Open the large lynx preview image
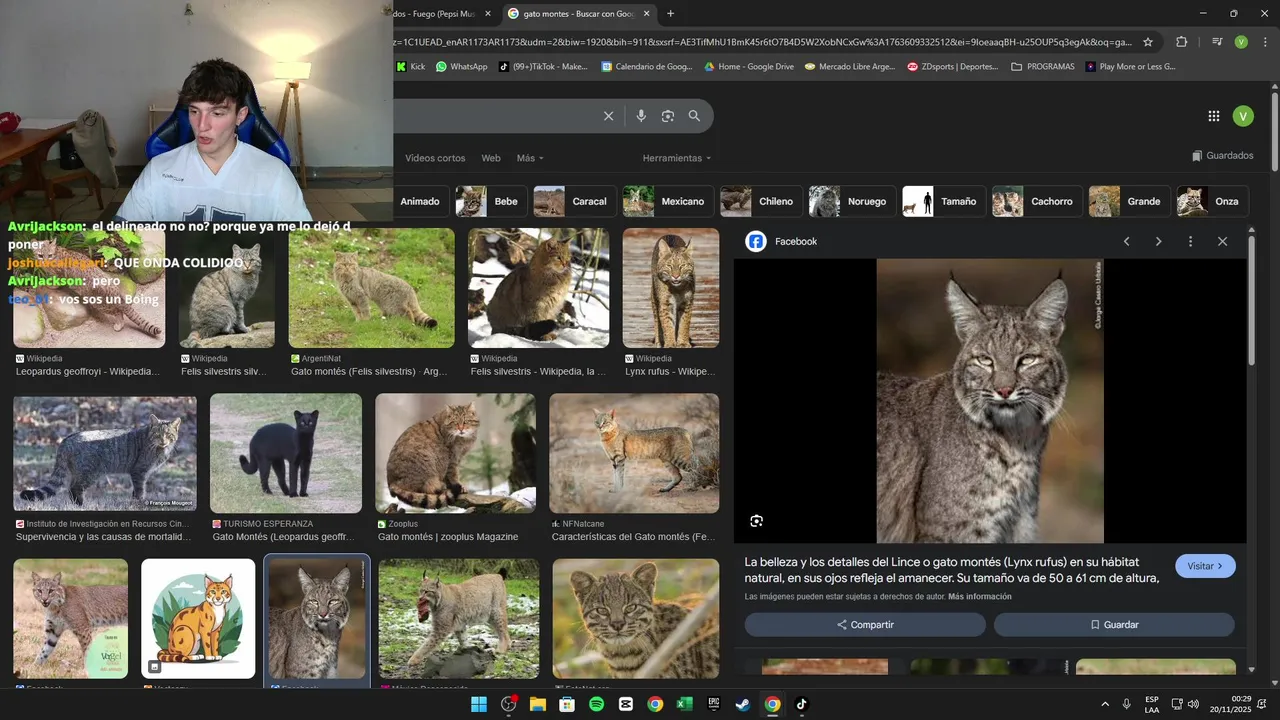 [x=990, y=401]
